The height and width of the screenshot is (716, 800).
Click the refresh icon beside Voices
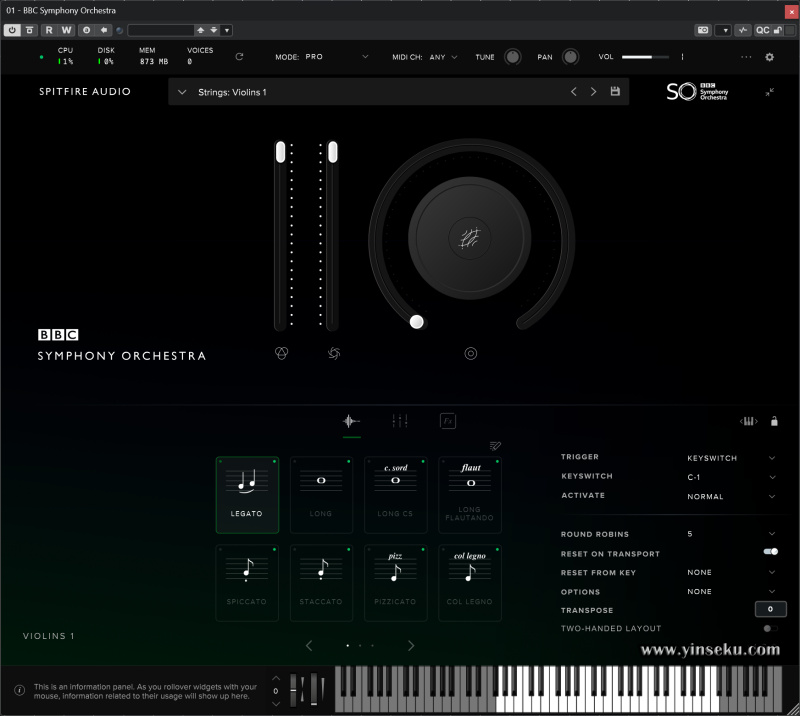tap(239, 57)
